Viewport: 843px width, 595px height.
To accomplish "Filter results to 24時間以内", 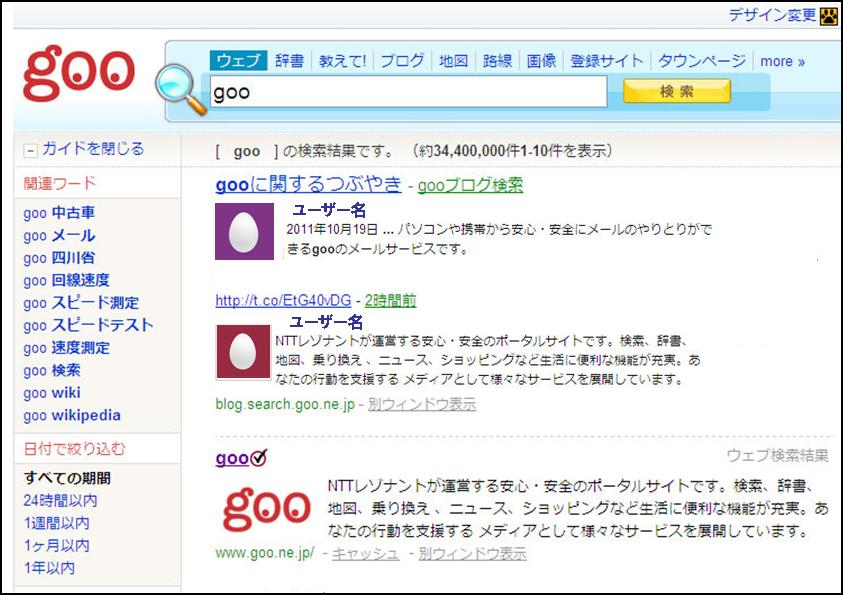I will (x=60, y=501).
